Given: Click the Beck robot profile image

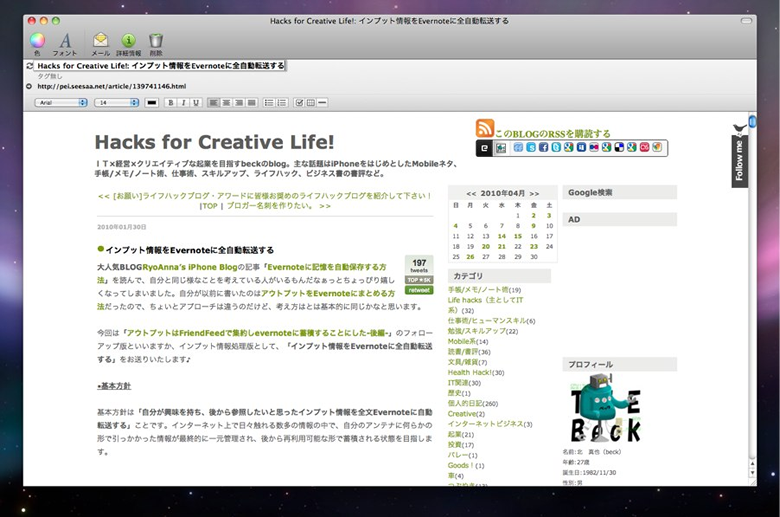Looking at the screenshot, I should (605, 409).
